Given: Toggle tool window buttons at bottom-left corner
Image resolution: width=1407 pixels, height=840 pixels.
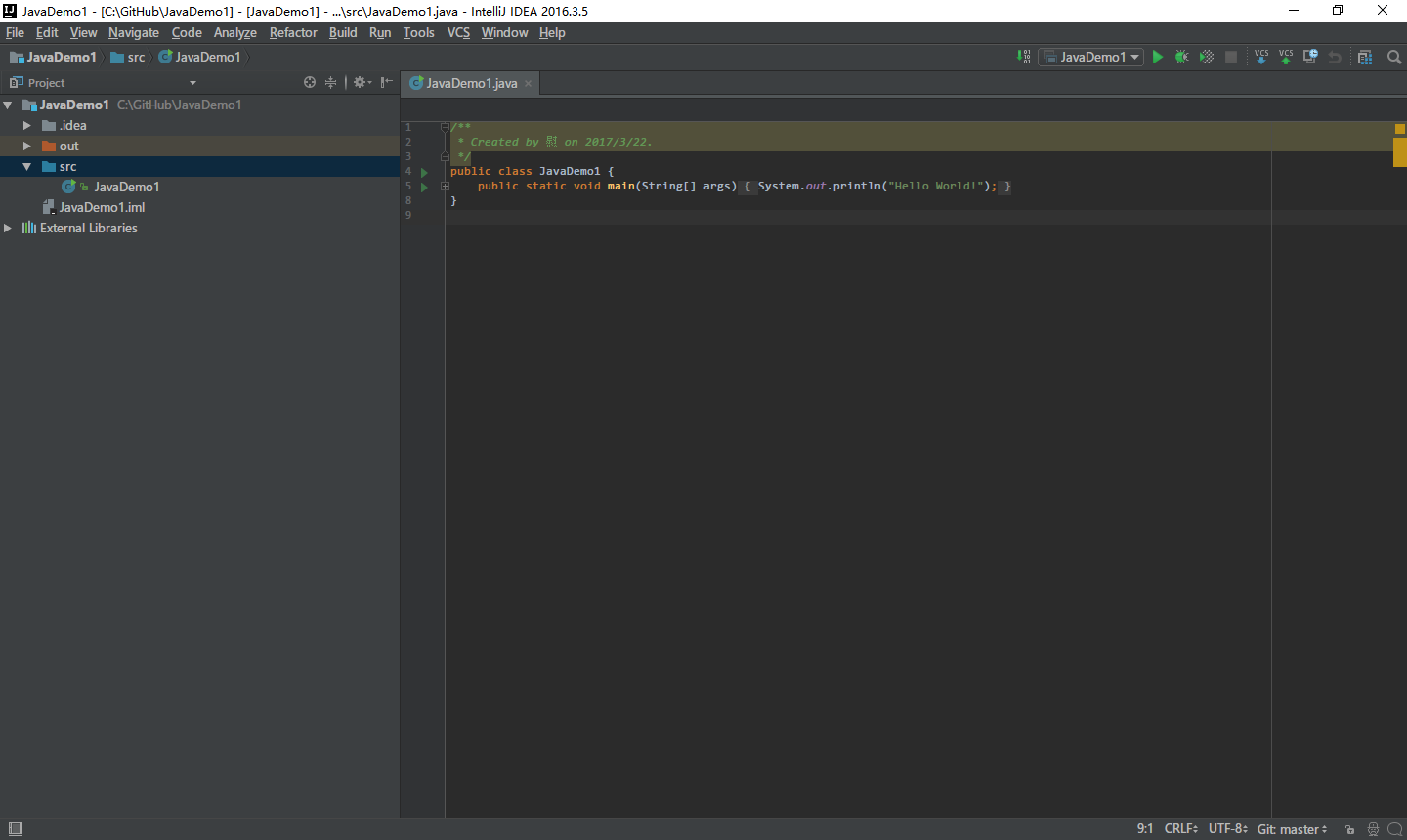Looking at the screenshot, I should [x=16, y=829].
